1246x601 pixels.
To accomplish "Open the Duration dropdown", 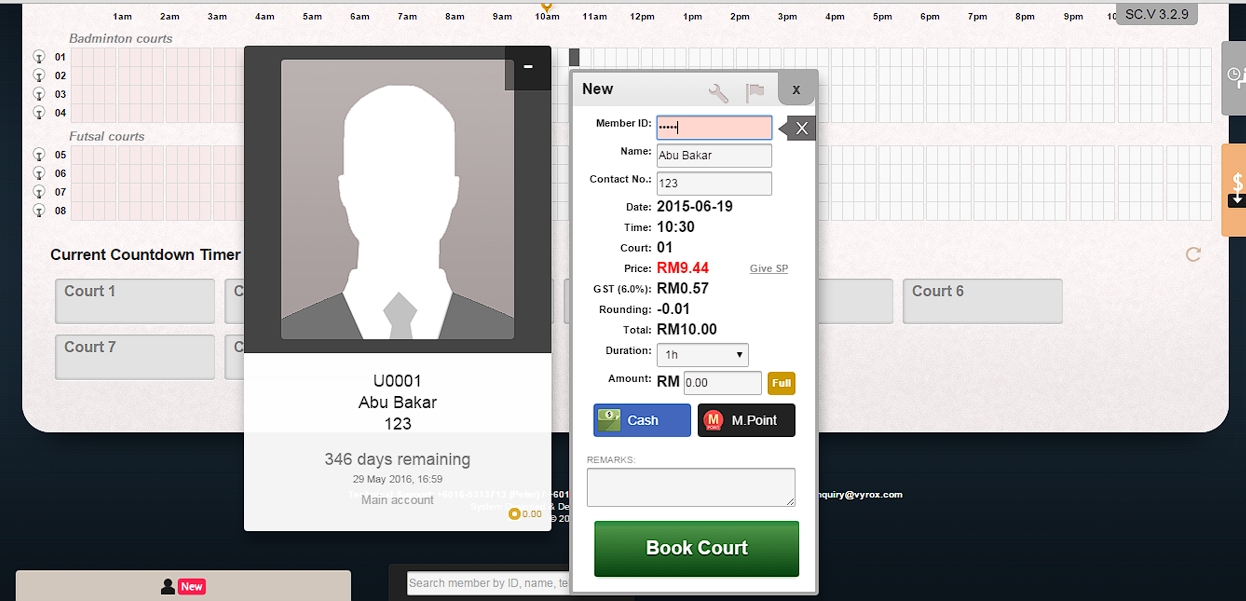I will (x=702, y=354).
